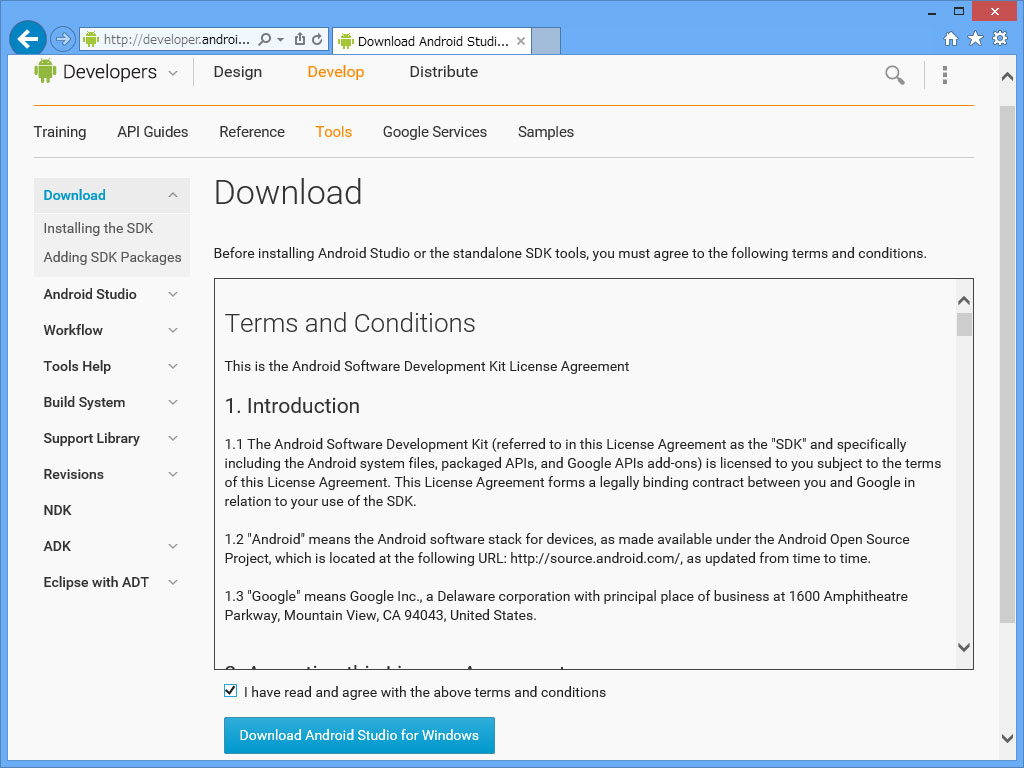Click the compatibility view icon in address bar
Viewport: 1024px width, 768px height.
click(300, 39)
